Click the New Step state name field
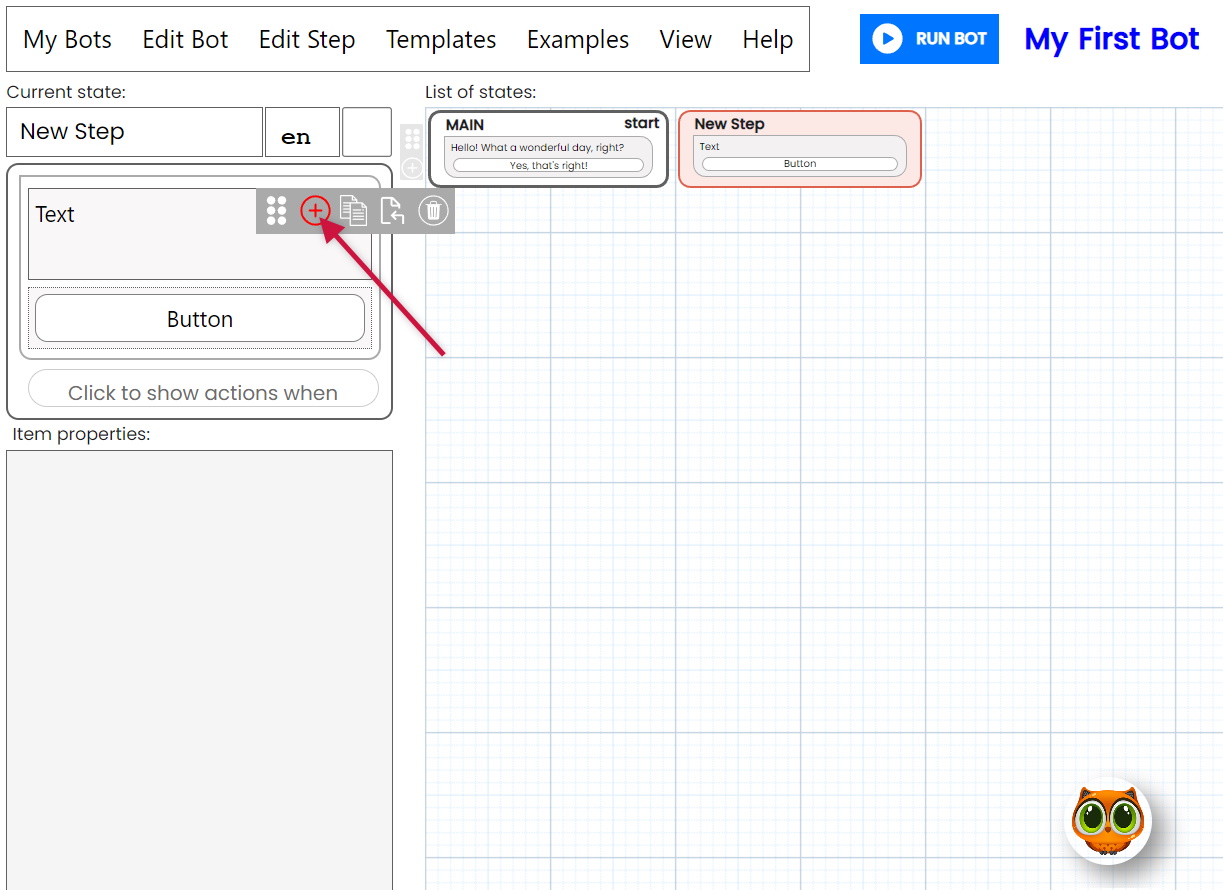Screen dimensions: 1223x890 134,132
